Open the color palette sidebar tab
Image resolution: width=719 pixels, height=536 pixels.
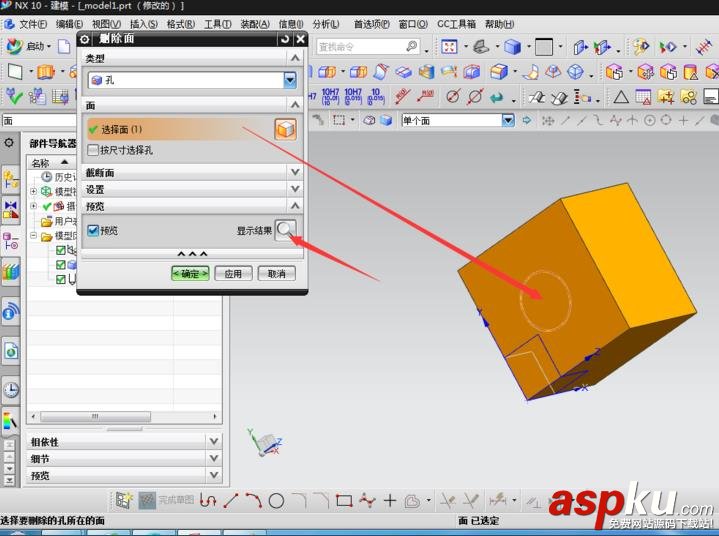click(10, 421)
